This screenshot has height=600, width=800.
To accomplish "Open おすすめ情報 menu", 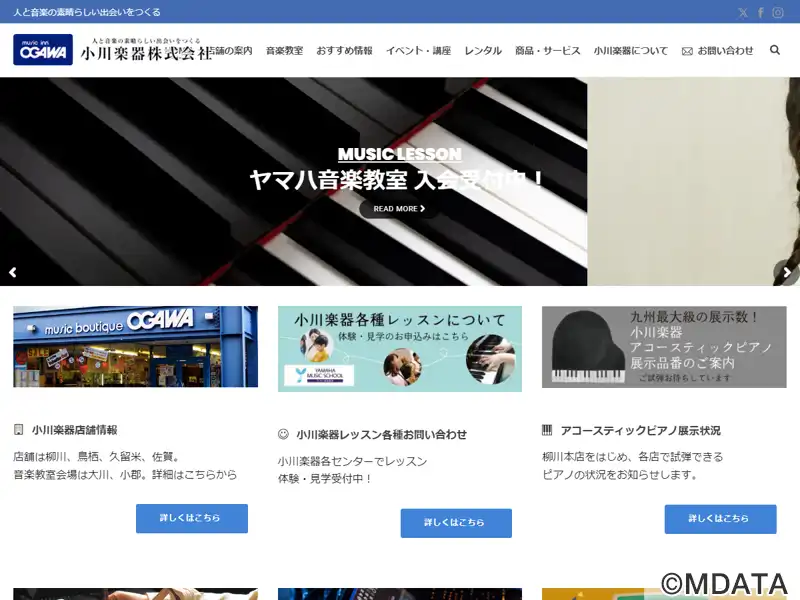I will pyautogui.click(x=344, y=51).
